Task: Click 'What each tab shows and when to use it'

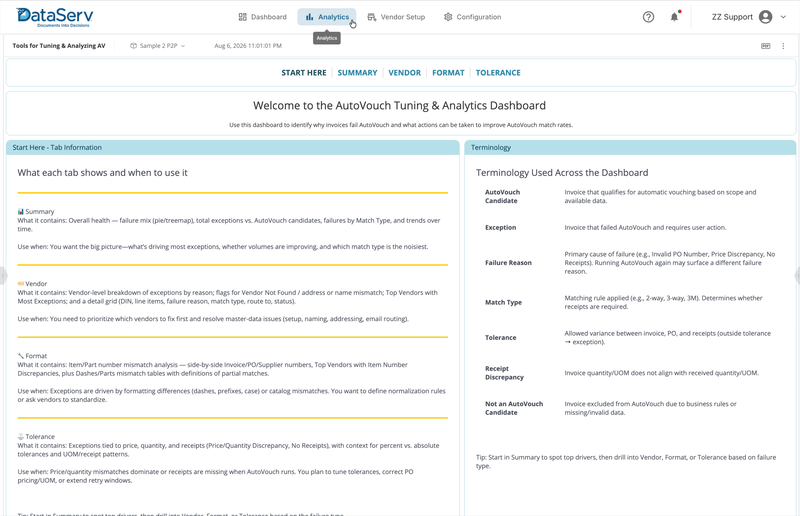Action: click(103, 173)
